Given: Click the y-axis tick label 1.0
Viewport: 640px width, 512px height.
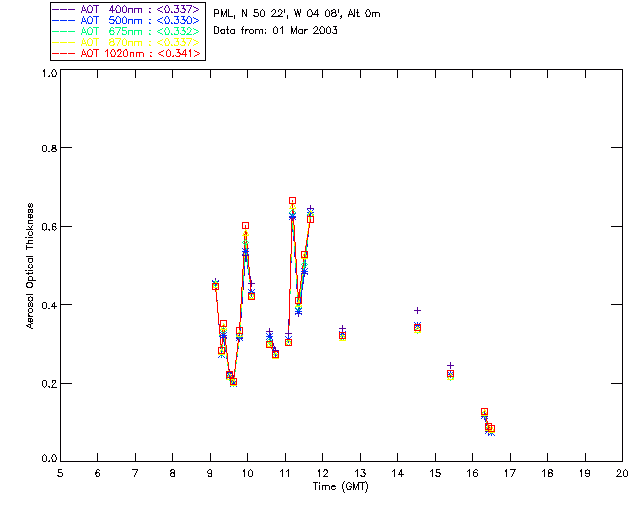Looking at the screenshot, I should [49, 73].
